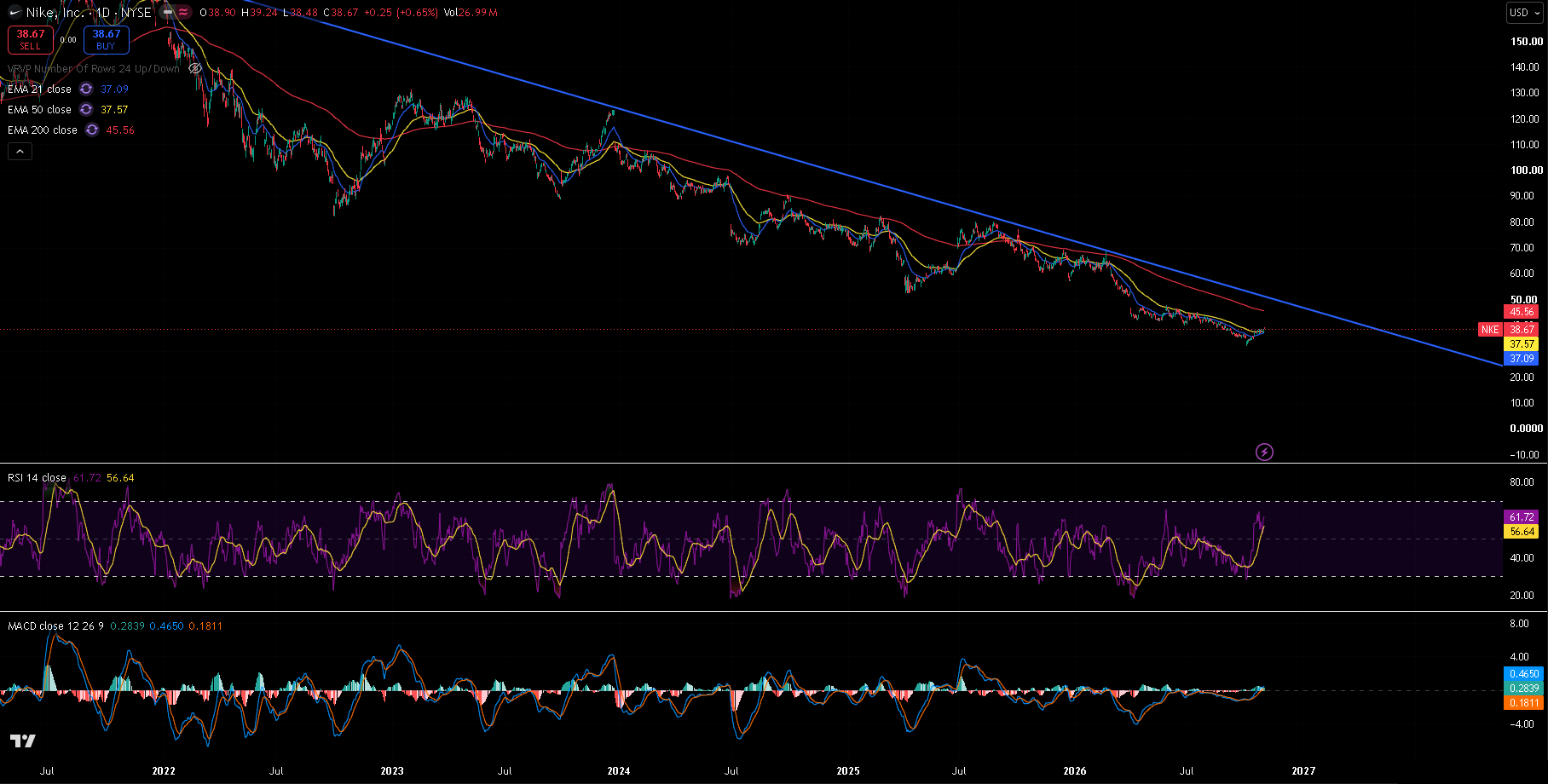
Task: Click the orange 0.1811 MACD axis label
Action: click(1524, 703)
